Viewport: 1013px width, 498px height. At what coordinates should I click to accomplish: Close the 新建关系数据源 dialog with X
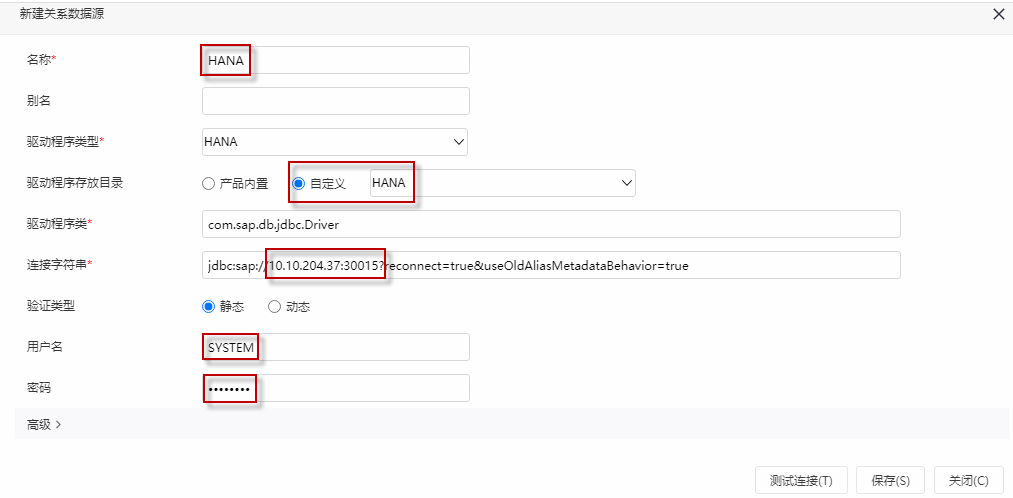(998, 15)
